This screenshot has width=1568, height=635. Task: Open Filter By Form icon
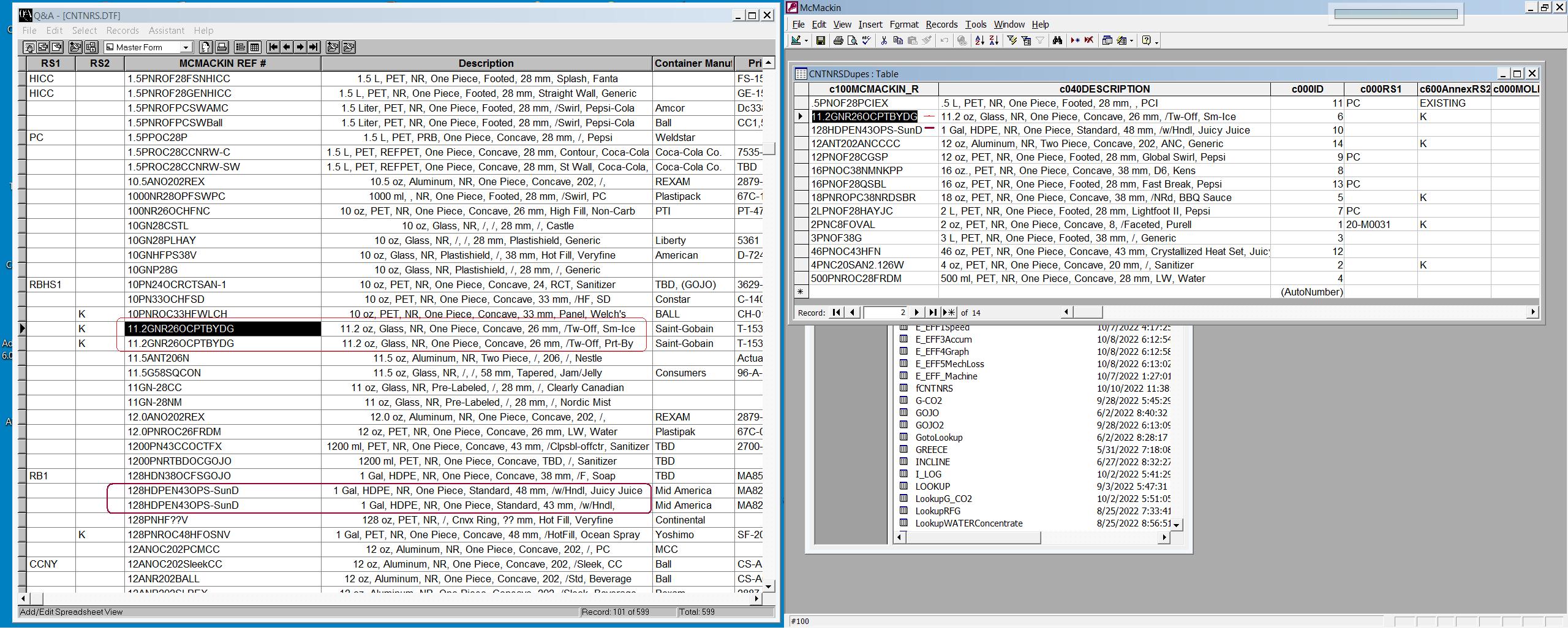pyautogui.click(x=1026, y=40)
